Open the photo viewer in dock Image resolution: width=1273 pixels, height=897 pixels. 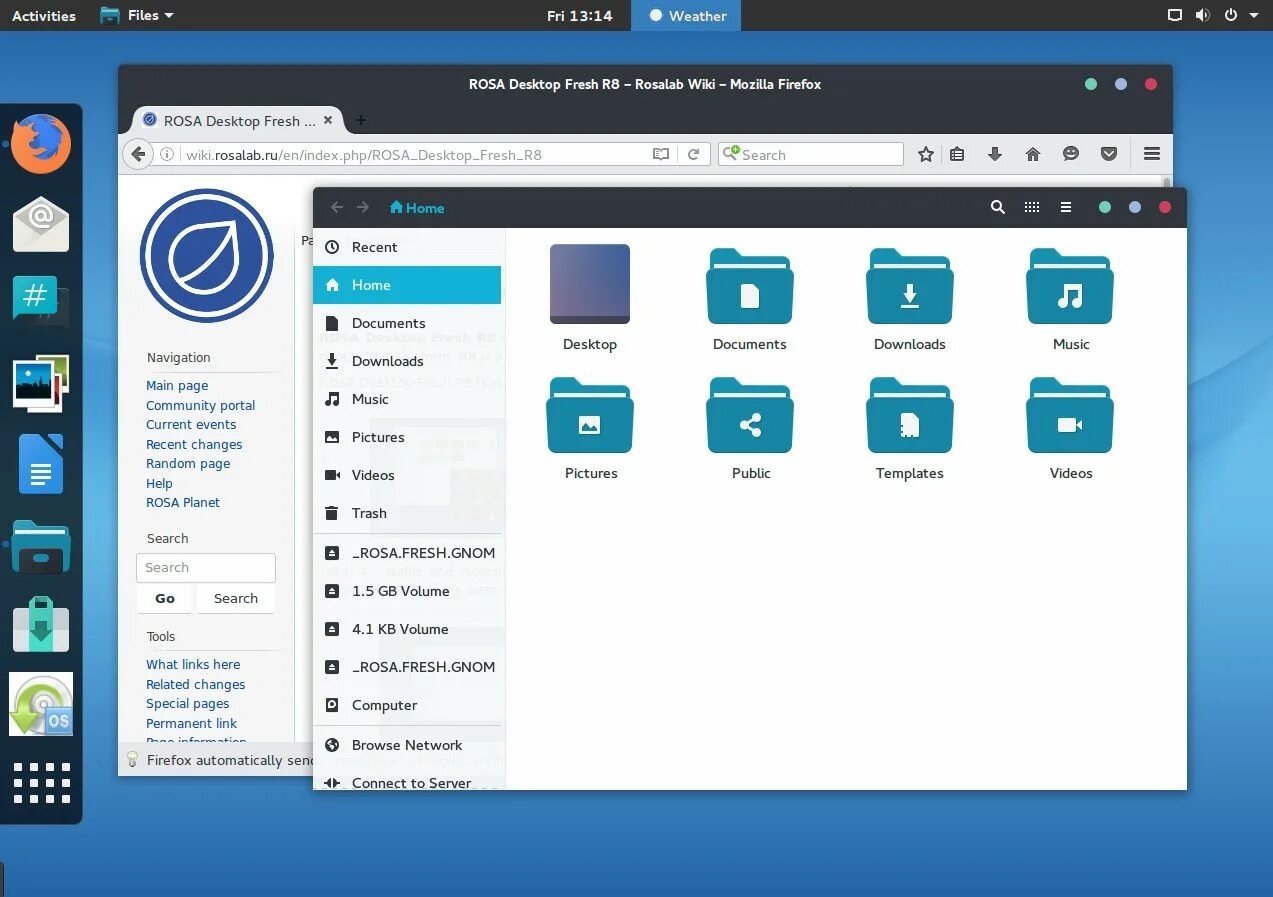[41, 382]
